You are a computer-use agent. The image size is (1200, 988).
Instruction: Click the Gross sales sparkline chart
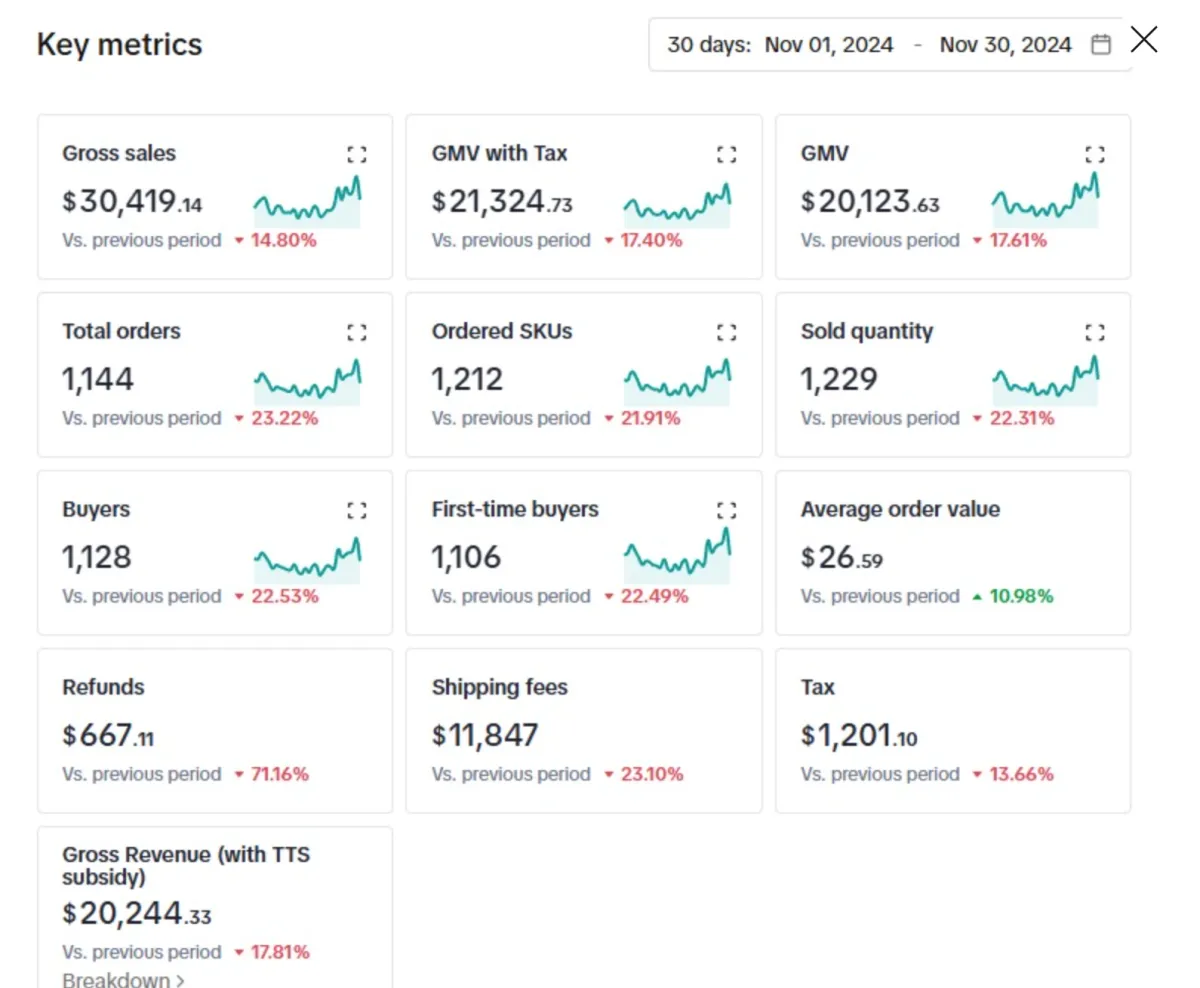point(308,203)
